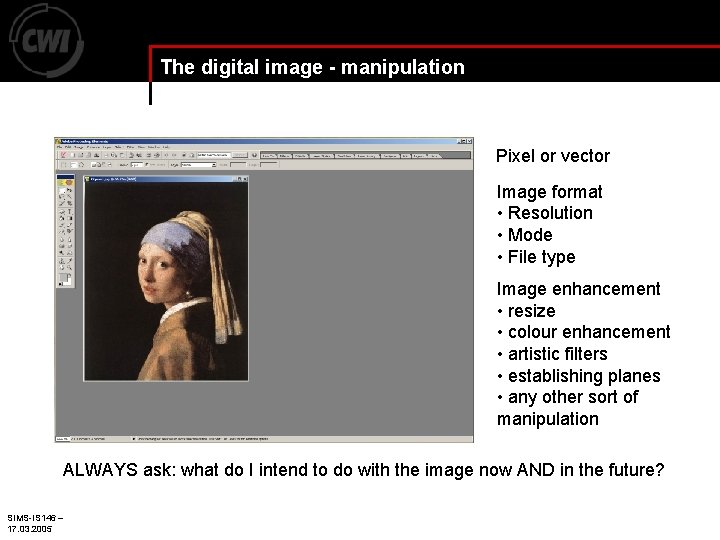Open the Help menu

click(x=166, y=147)
